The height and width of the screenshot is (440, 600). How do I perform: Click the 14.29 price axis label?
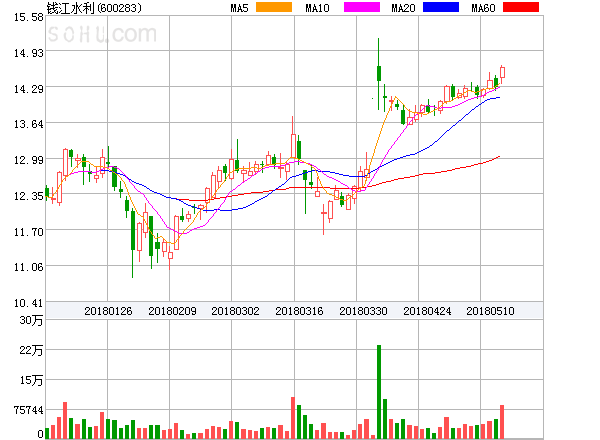coord(29,89)
